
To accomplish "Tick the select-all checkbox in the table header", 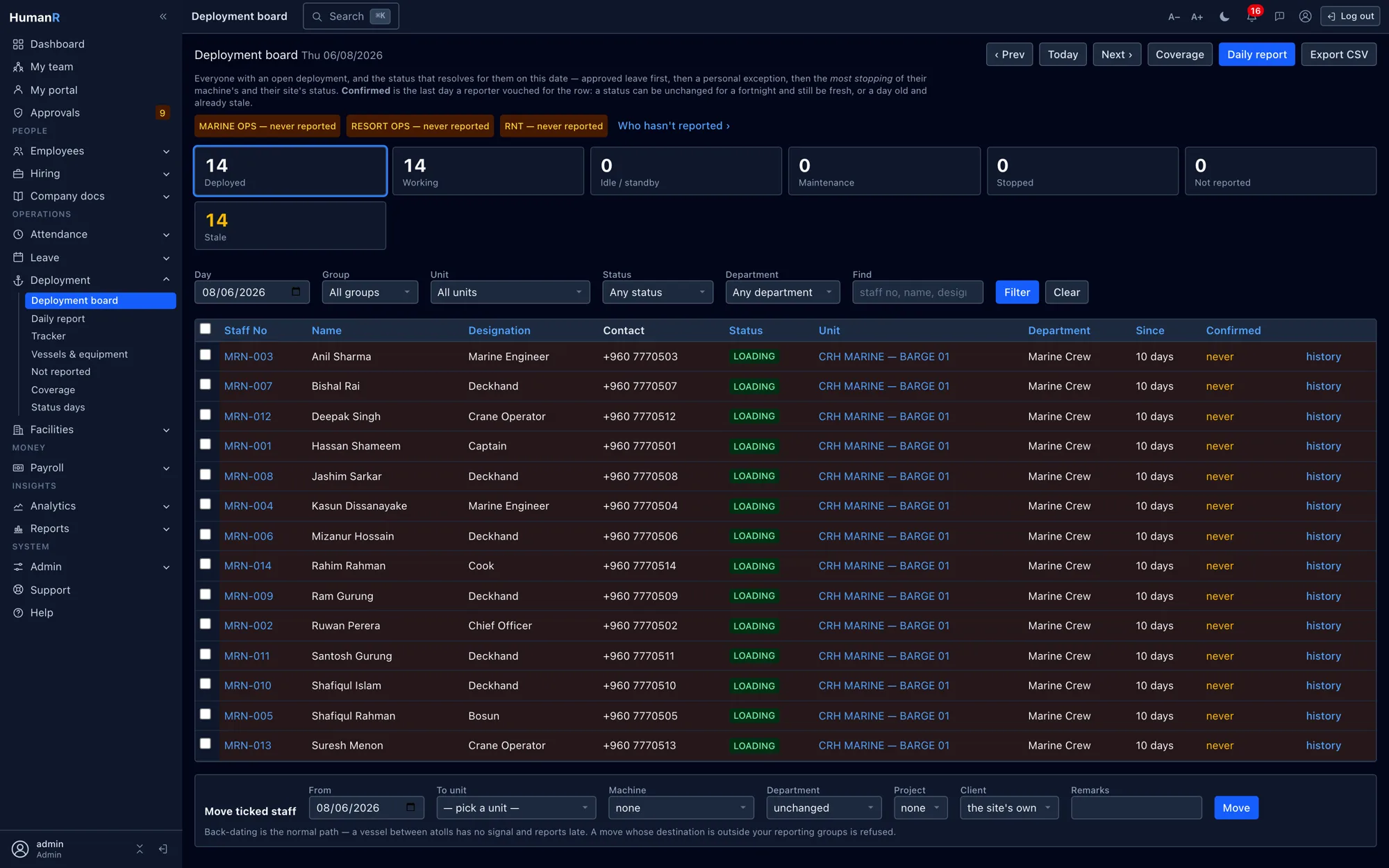I will tap(206, 329).
